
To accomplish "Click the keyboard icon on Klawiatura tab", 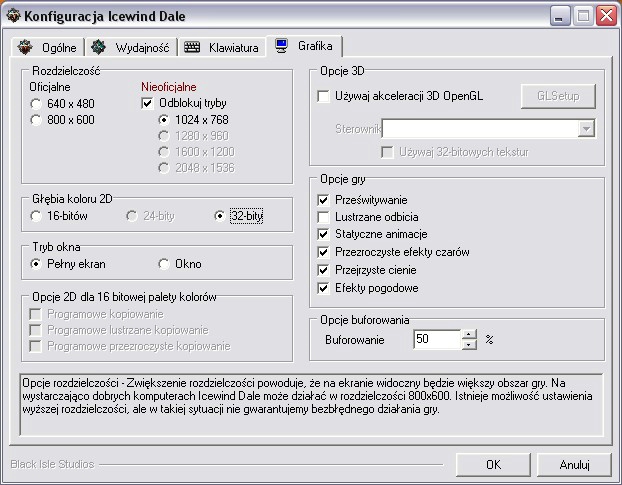I will click(192, 47).
